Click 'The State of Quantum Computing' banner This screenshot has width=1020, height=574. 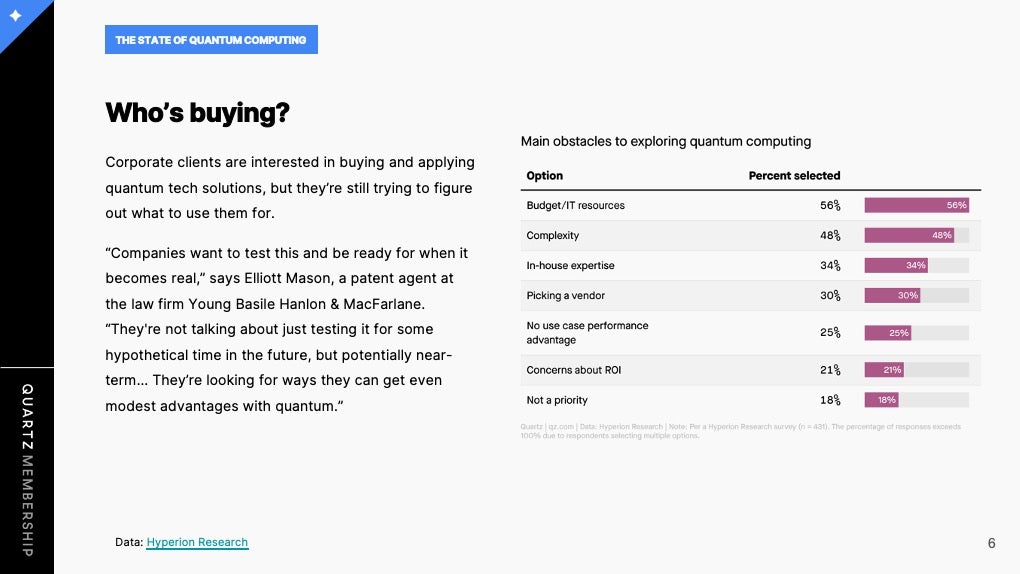[x=211, y=40]
